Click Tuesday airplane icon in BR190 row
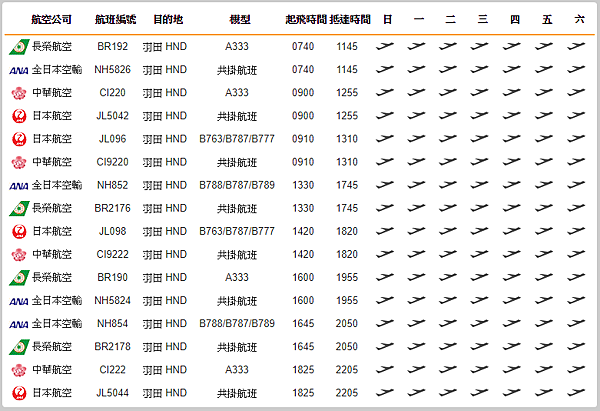This screenshot has height=411, width=600. tap(448, 277)
